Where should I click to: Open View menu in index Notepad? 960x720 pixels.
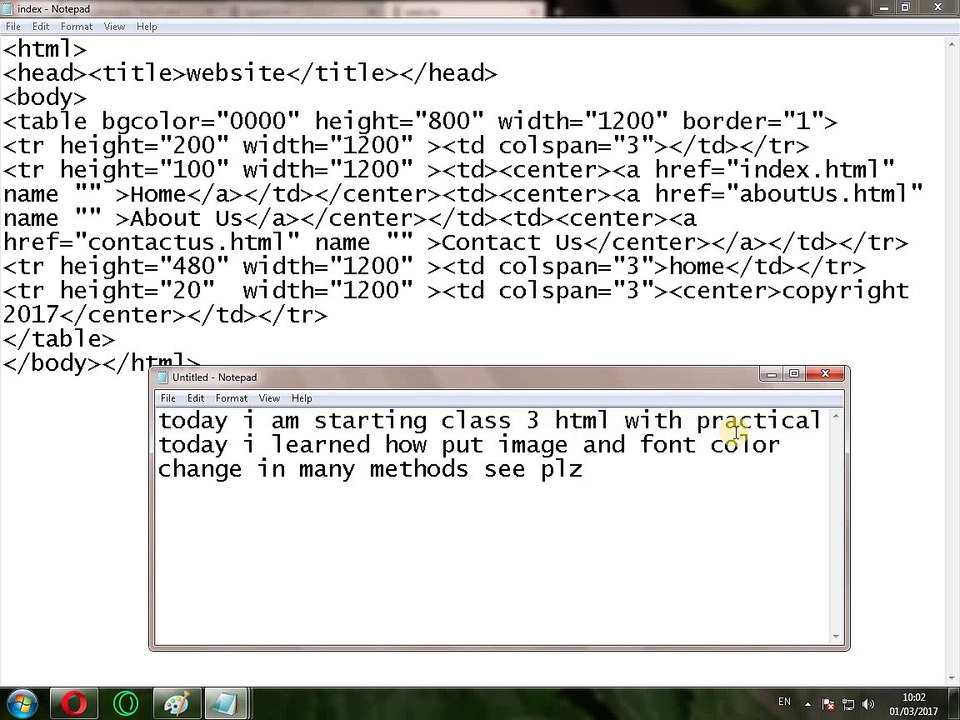click(114, 26)
